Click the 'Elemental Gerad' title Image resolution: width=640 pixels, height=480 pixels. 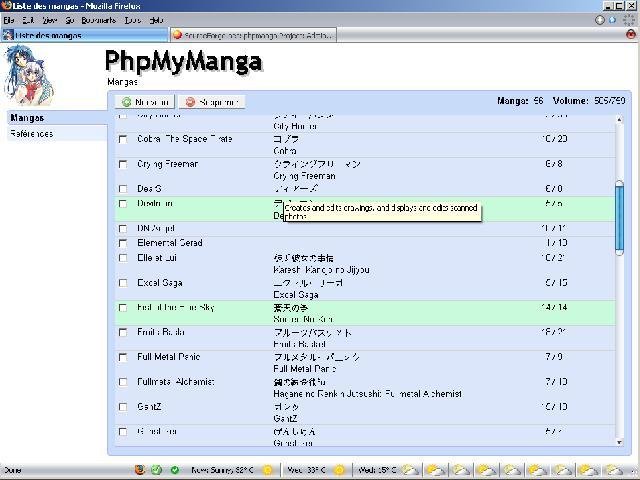click(x=170, y=243)
